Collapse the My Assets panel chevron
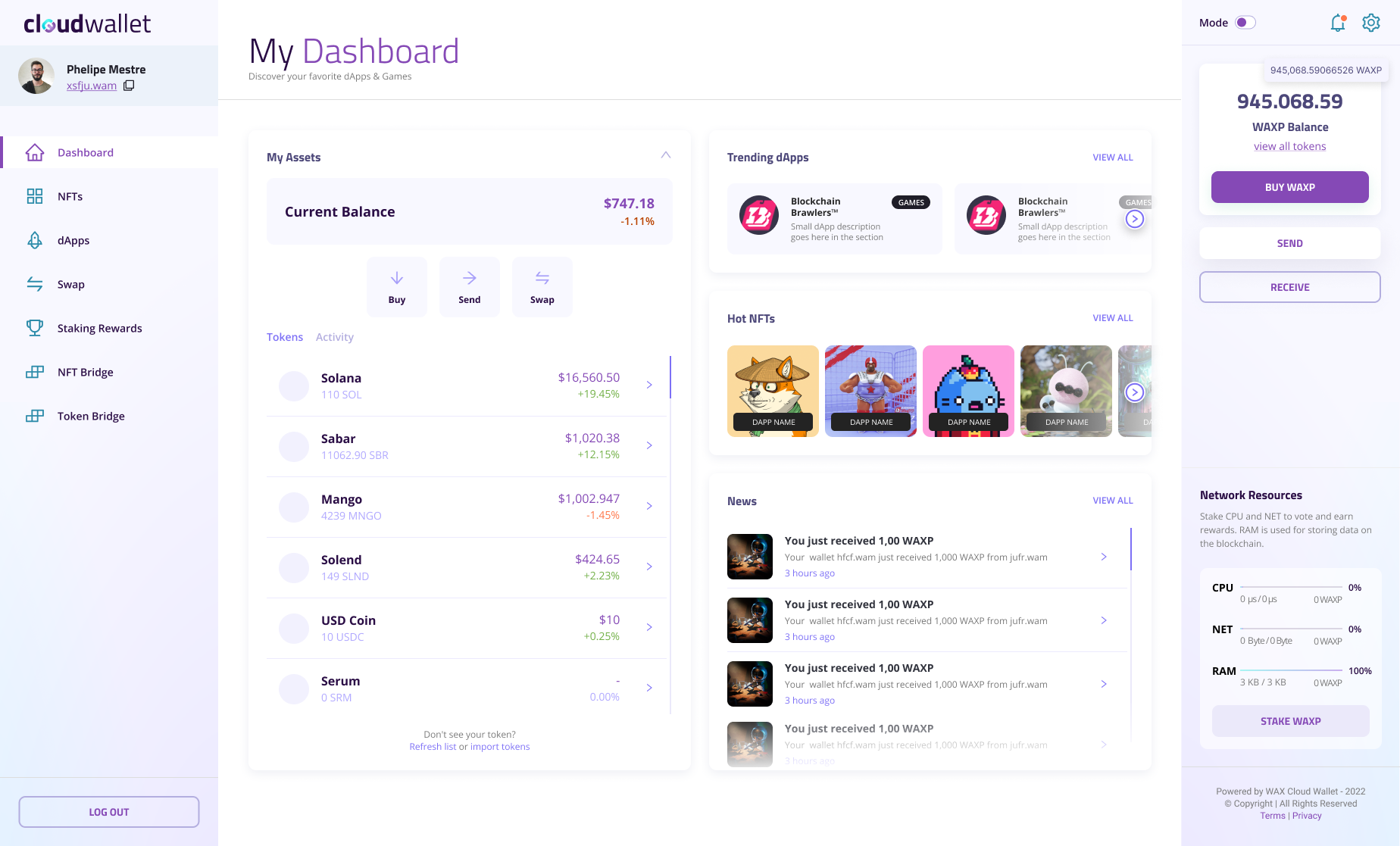The height and width of the screenshot is (846, 1400). point(666,155)
